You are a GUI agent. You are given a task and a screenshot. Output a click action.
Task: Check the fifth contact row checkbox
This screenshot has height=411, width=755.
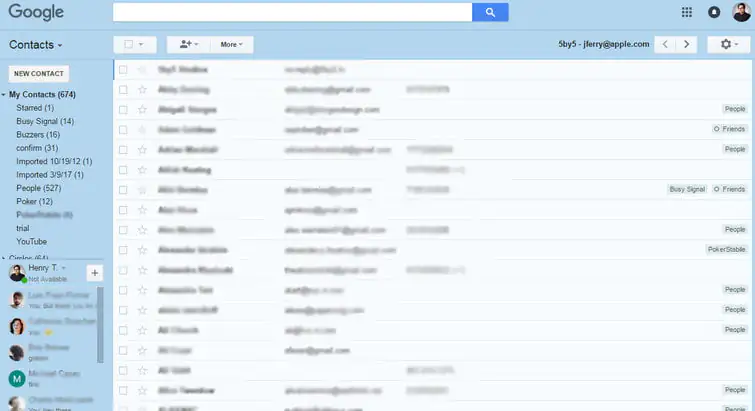click(x=123, y=150)
